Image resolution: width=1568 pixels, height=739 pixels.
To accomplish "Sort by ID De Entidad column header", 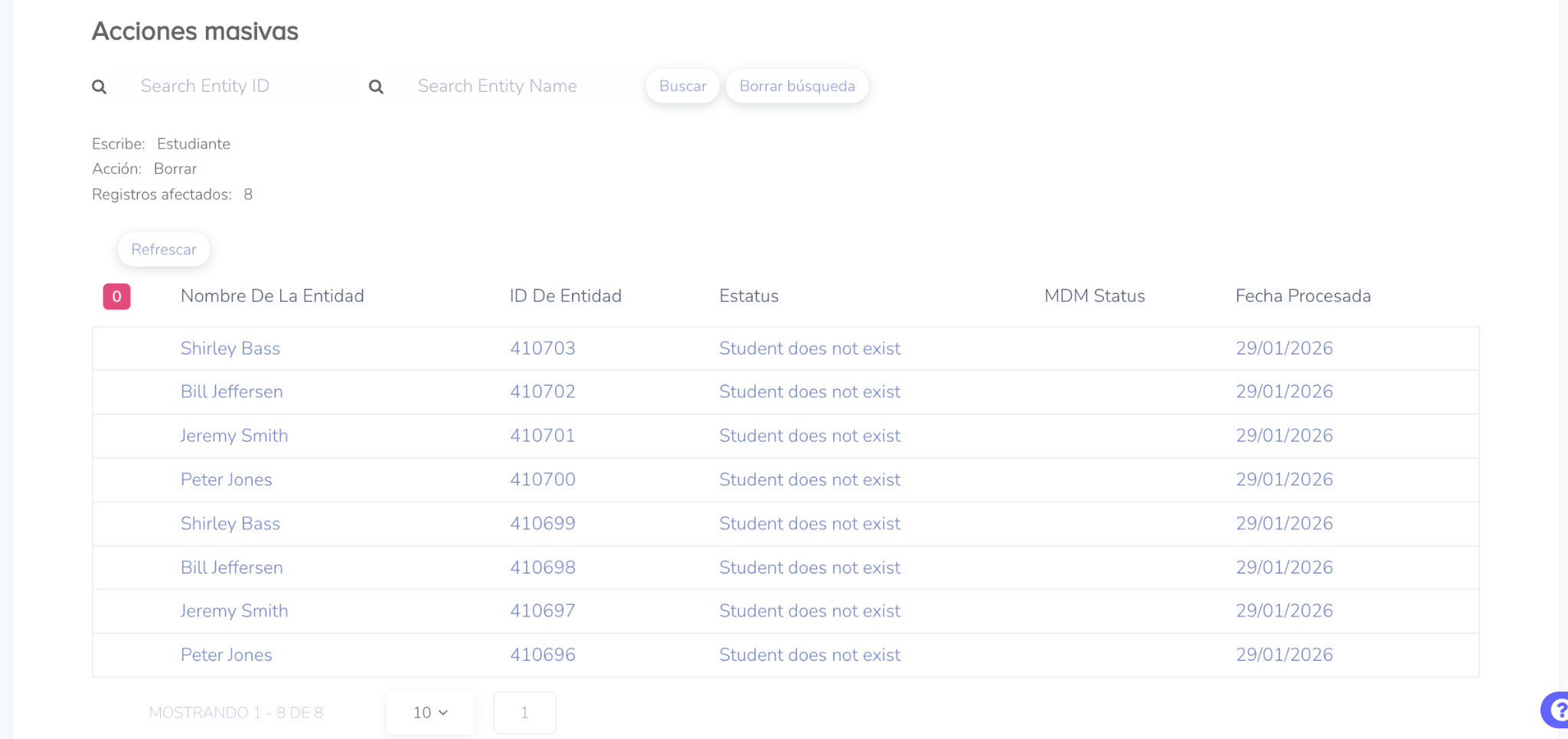I will (x=565, y=296).
